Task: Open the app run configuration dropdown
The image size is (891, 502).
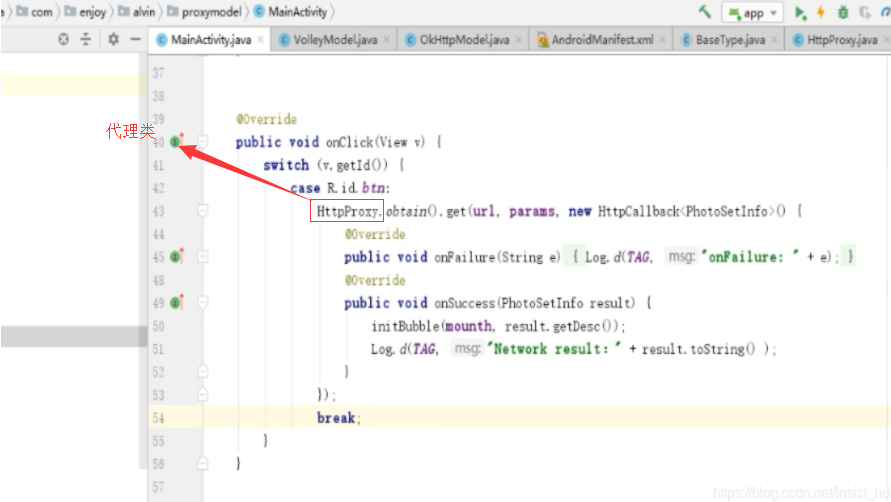Action: tap(752, 13)
